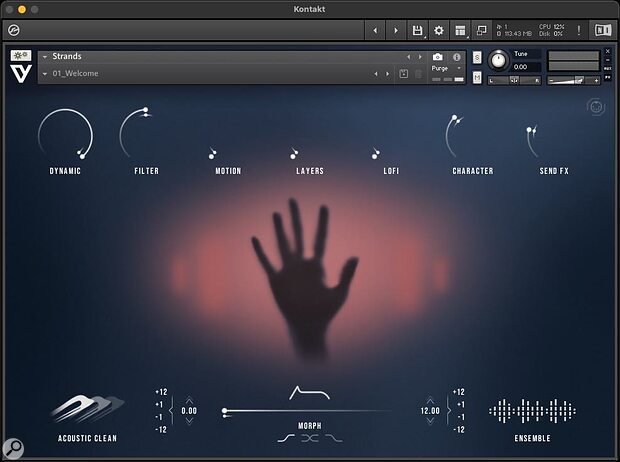Screen dimensions: 620x462
Task: Toggle the PV button under AUX
Action: [x=608, y=78]
